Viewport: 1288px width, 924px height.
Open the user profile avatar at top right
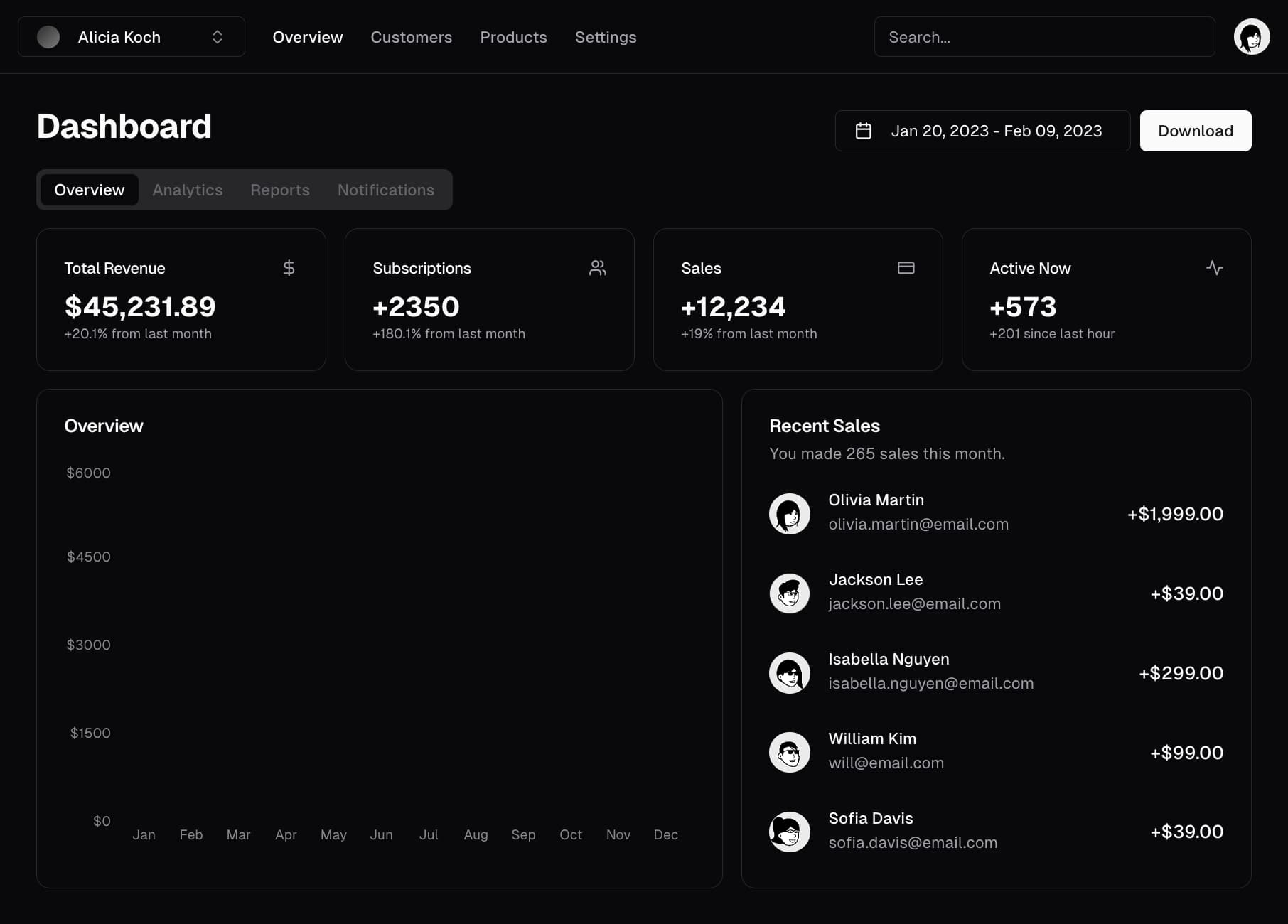1251,37
